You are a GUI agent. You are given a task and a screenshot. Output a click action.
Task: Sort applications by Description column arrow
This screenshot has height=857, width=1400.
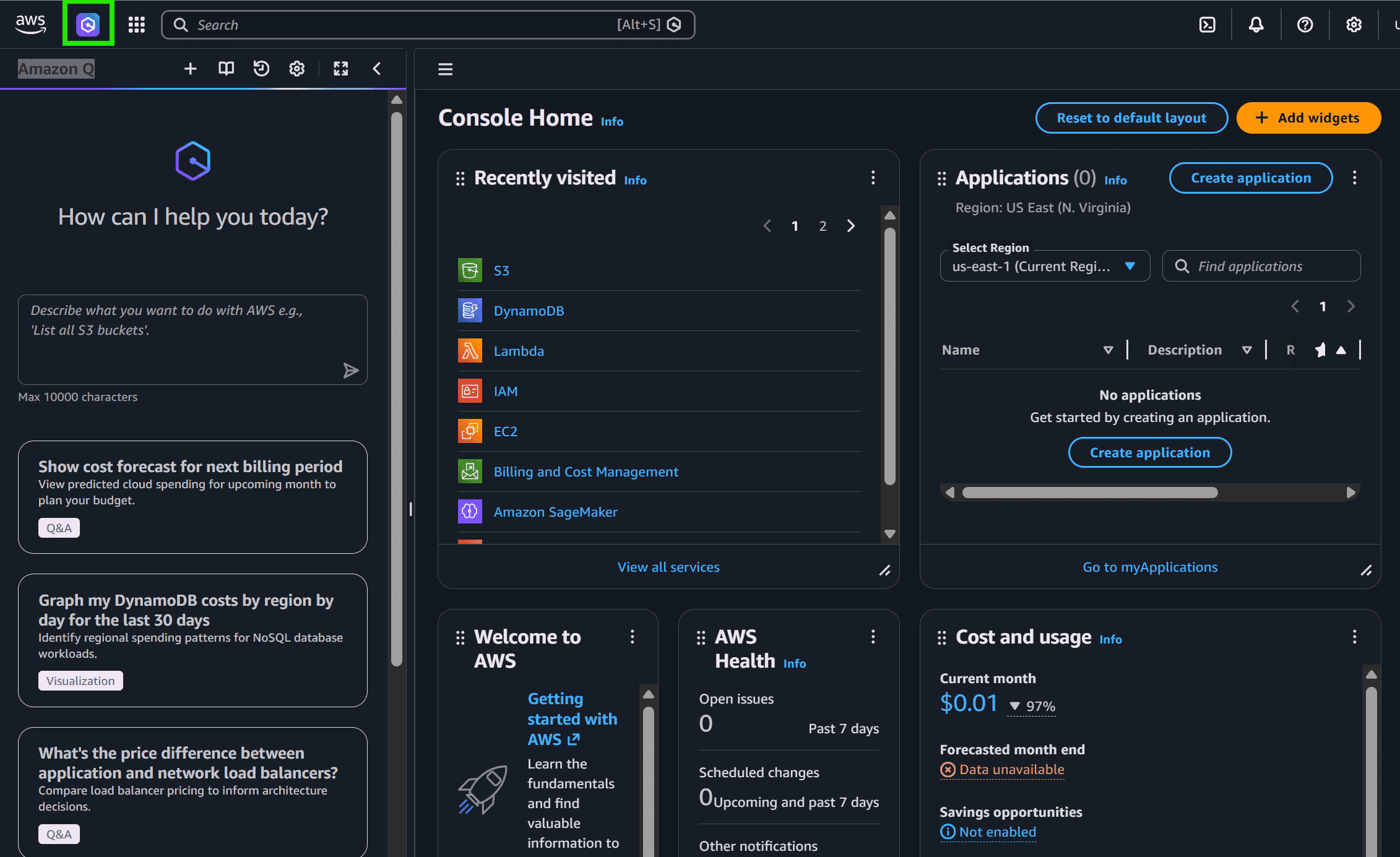[x=1247, y=350]
